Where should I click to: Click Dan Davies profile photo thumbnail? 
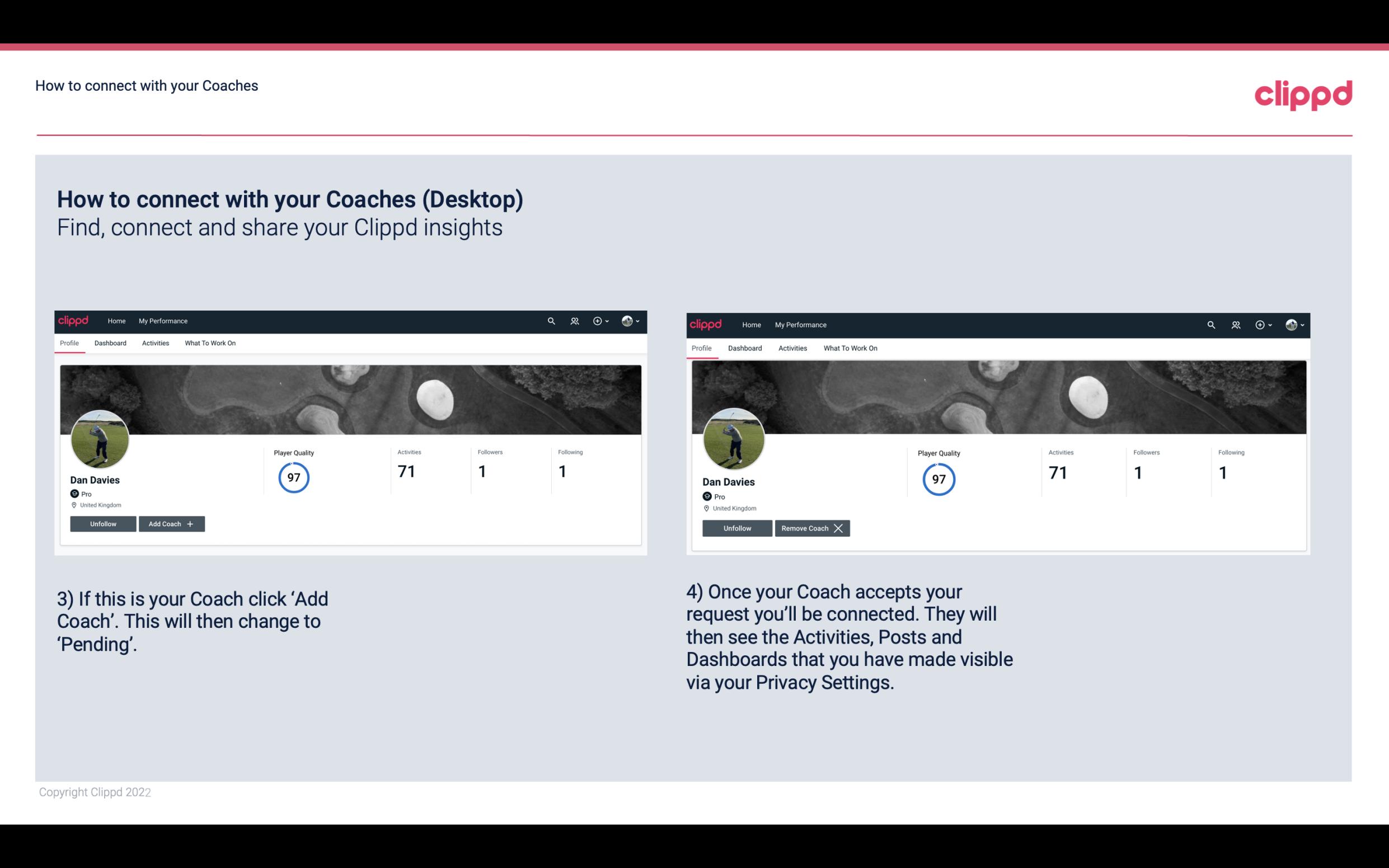[x=99, y=437]
